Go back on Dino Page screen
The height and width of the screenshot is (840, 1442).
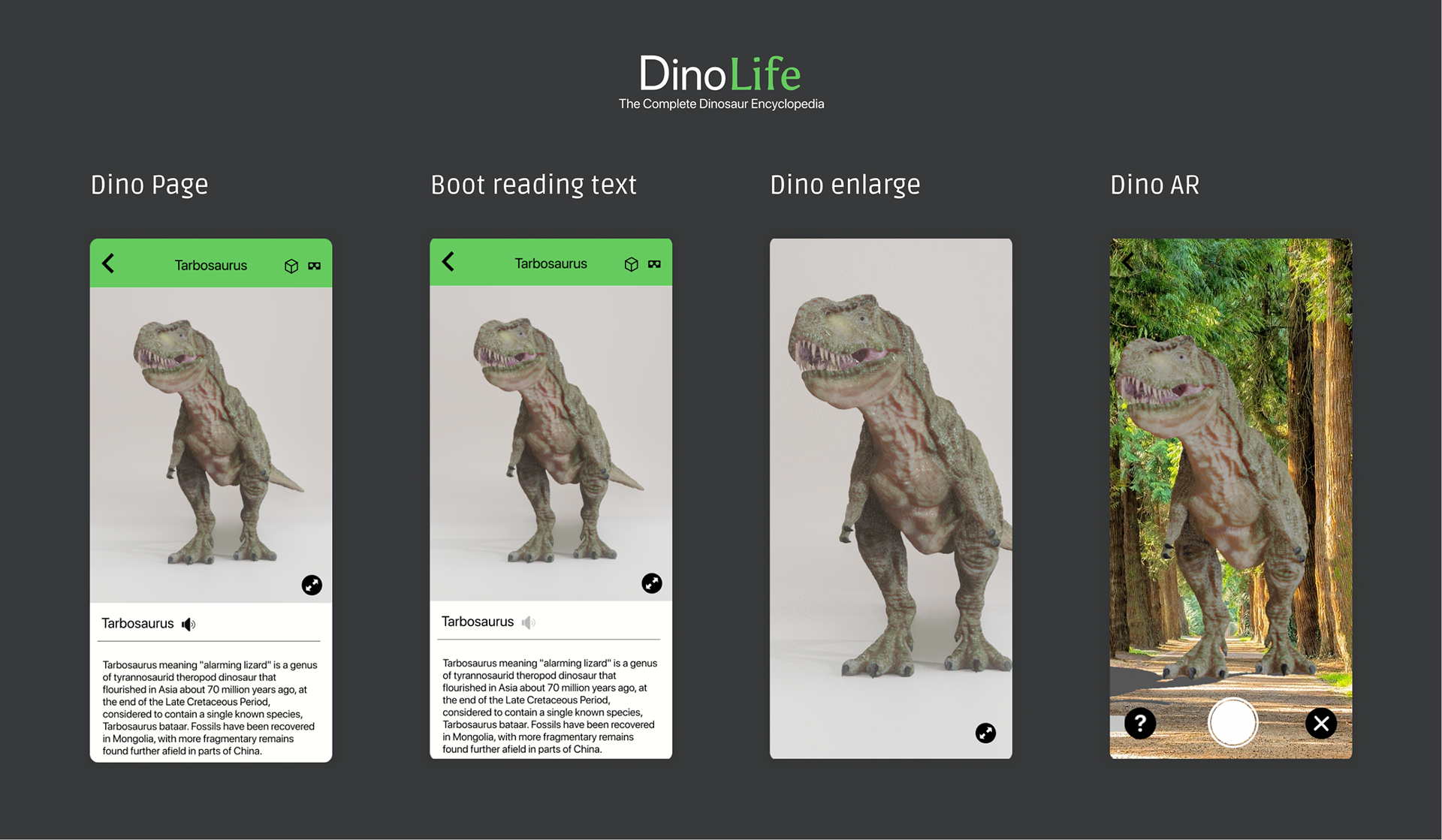coord(108,263)
